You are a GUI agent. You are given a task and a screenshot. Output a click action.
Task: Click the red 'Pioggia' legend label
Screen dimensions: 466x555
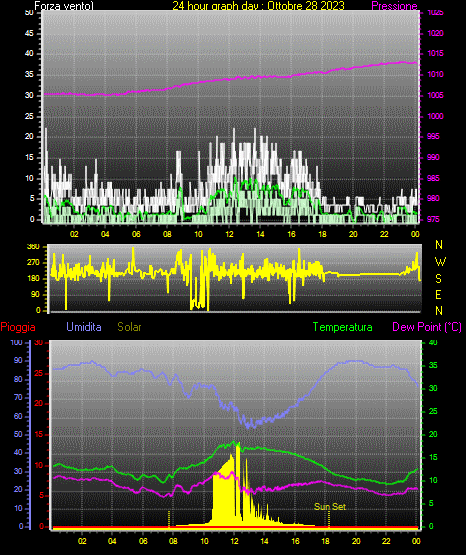tap(18, 327)
